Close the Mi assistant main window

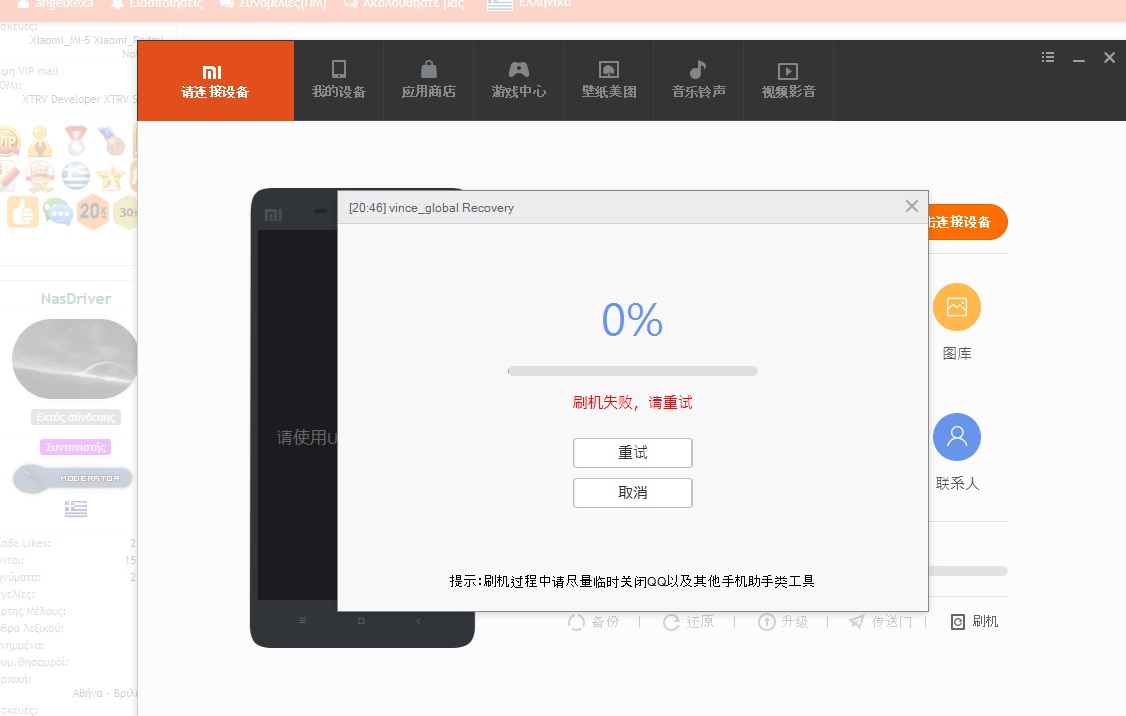[x=1109, y=57]
